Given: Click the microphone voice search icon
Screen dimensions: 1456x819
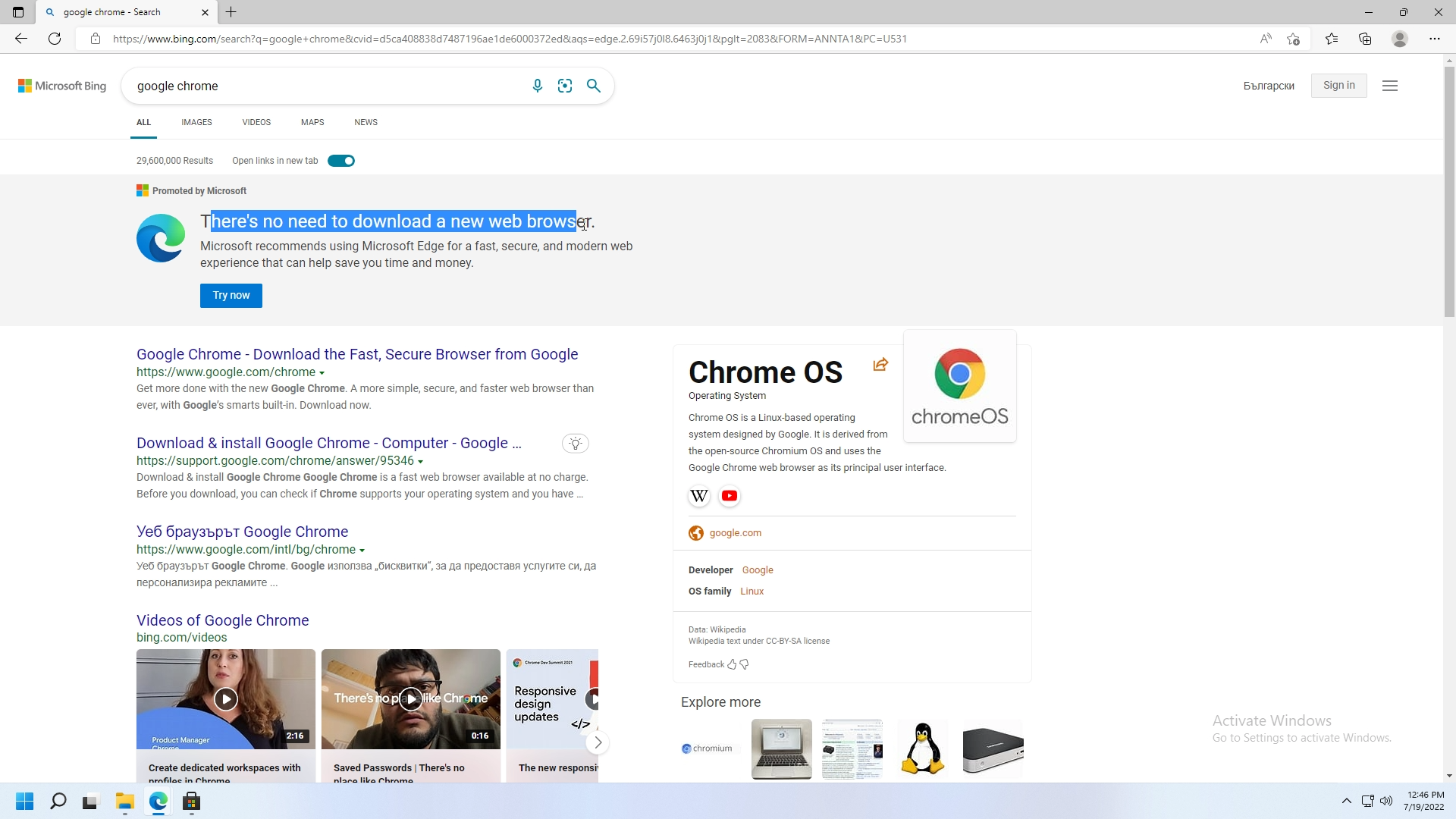Looking at the screenshot, I should coord(537,86).
